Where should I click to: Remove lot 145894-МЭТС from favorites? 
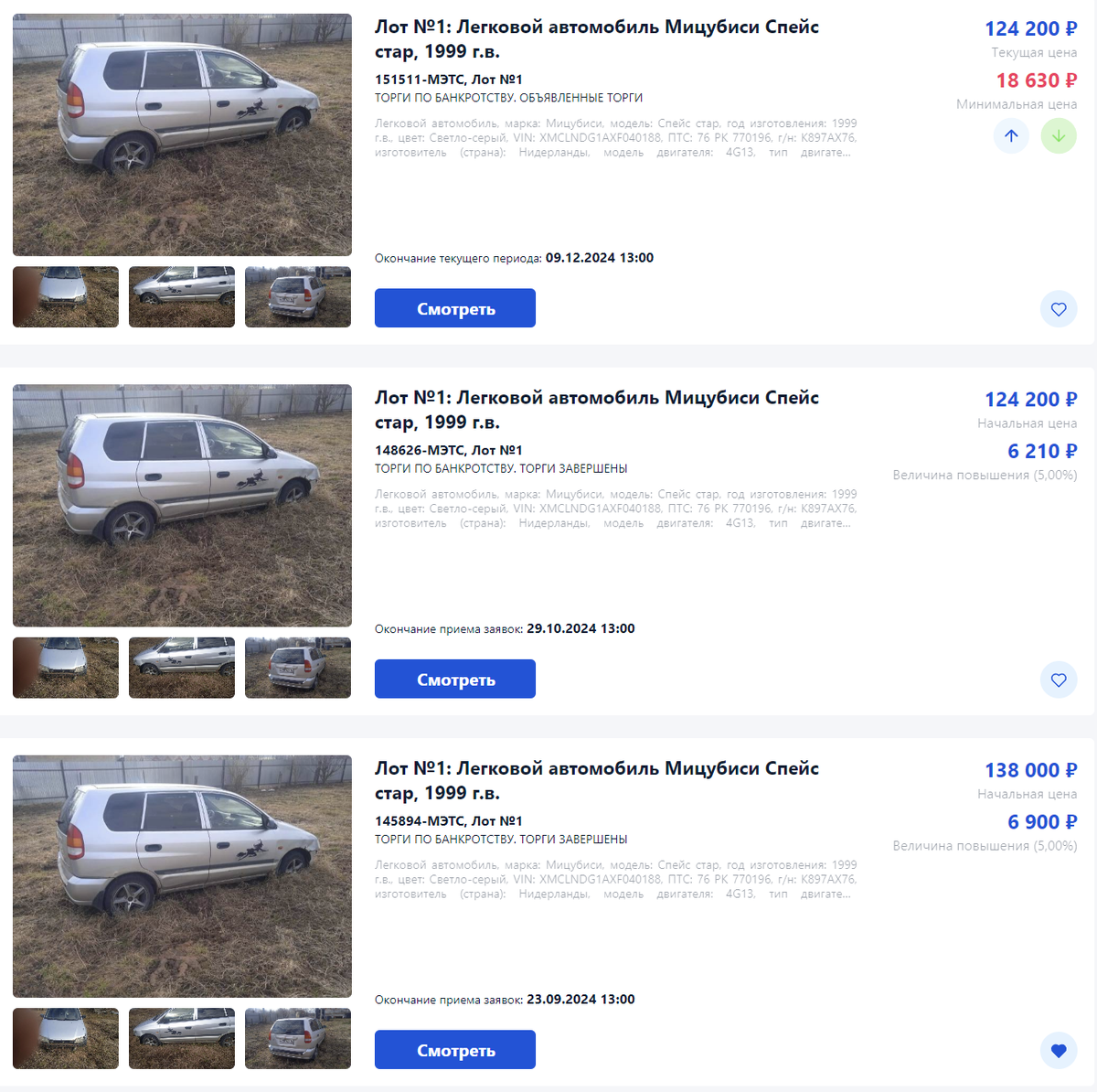click(1059, 1051)
